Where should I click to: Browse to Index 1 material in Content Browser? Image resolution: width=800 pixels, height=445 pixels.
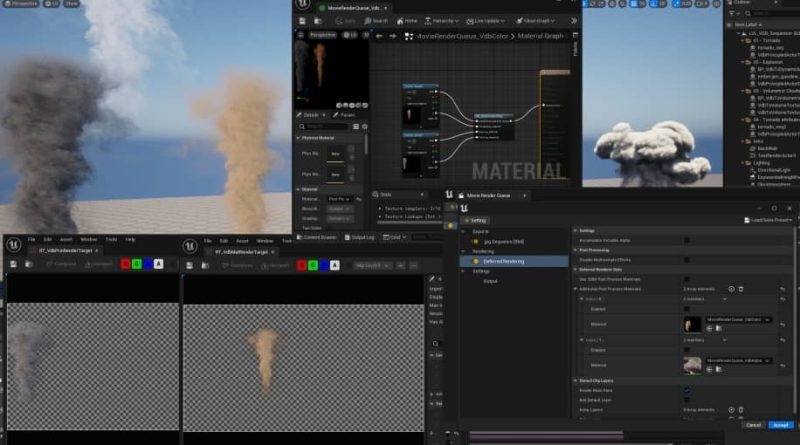tap(718, 369)
